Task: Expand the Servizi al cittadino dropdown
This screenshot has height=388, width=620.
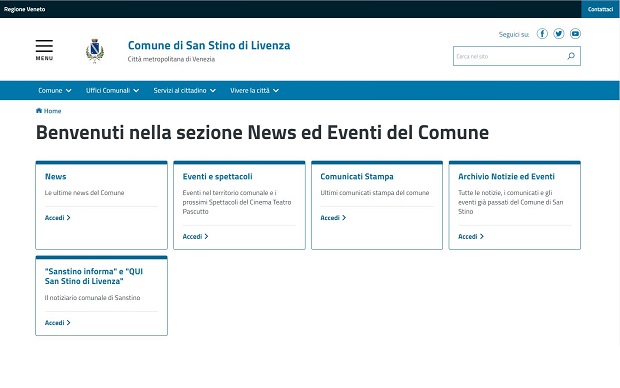Action: tap(185, 91)
